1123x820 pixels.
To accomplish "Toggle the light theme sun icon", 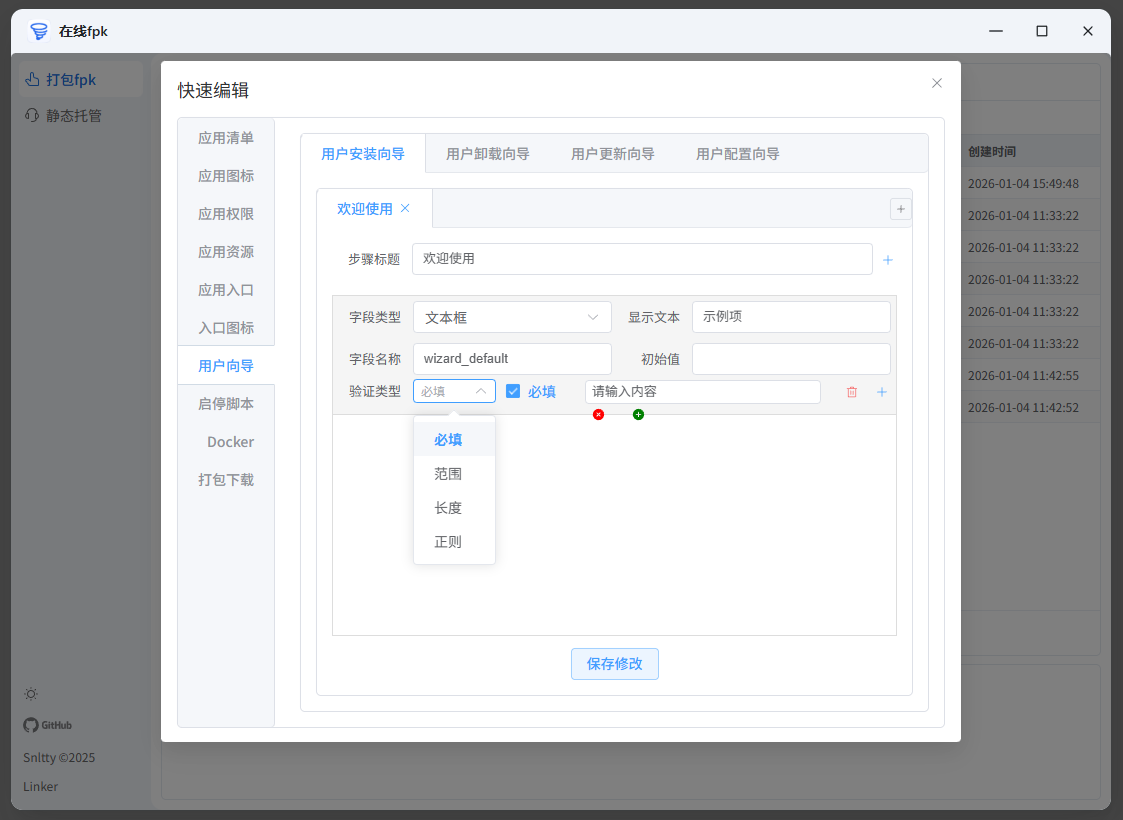I will tap(31, 694).
